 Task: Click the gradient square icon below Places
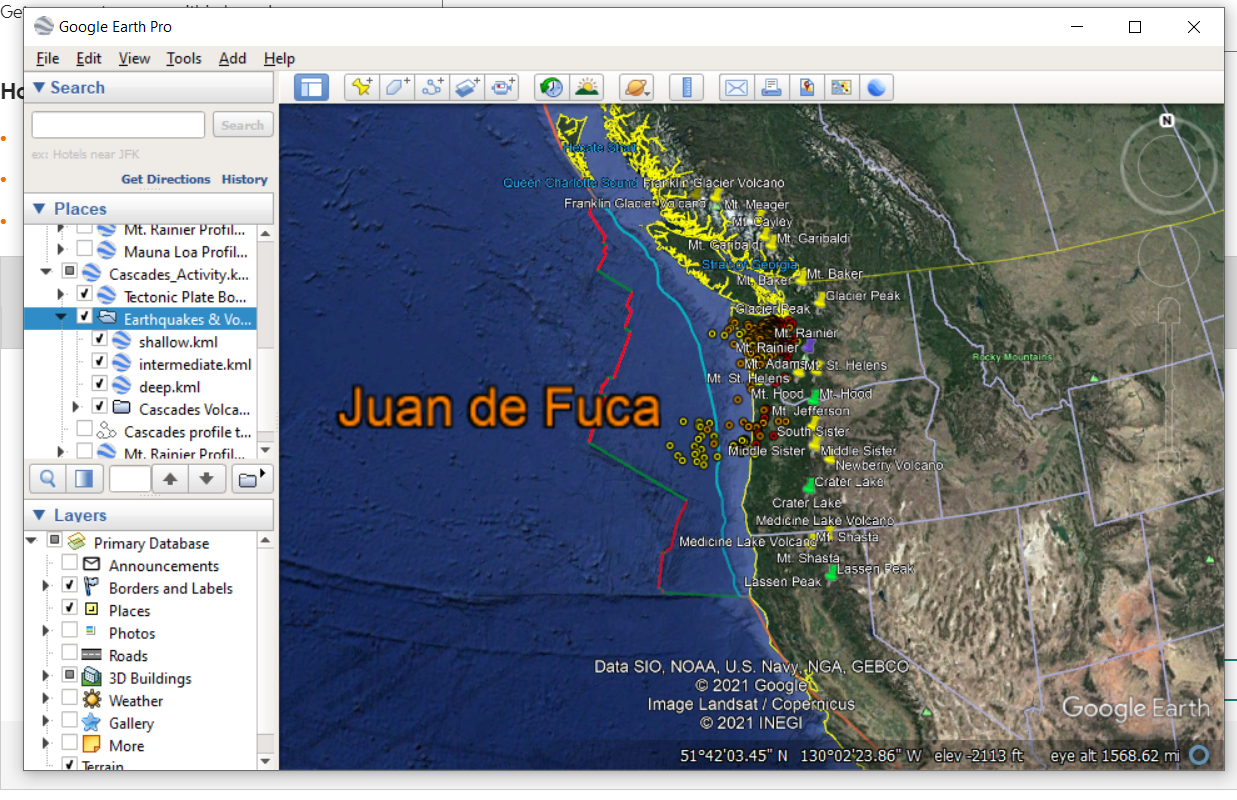[x=85, y=479]
